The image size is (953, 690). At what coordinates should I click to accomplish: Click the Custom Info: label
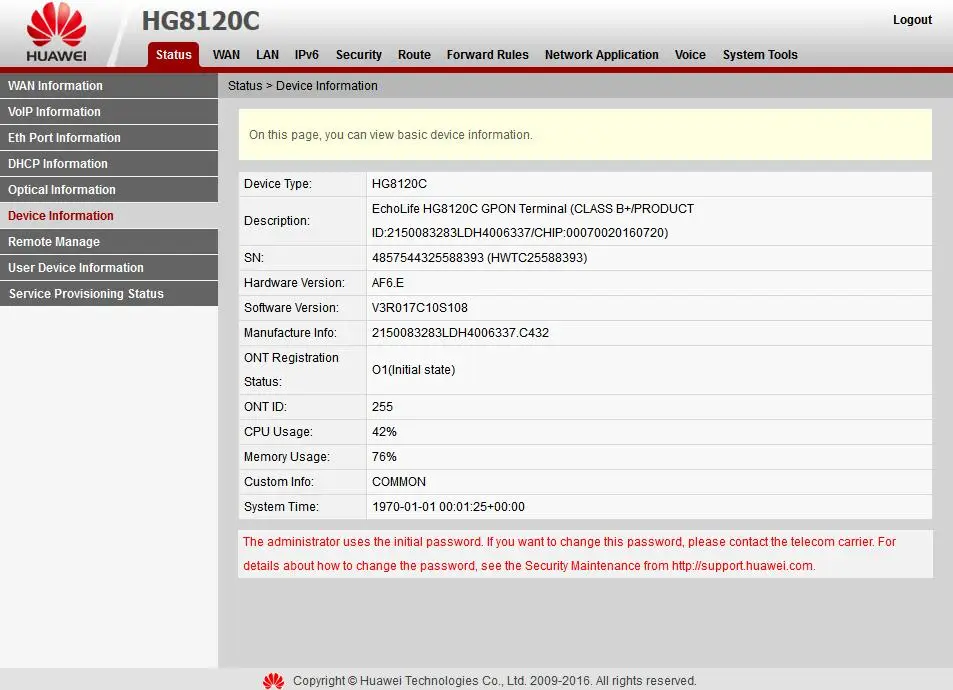click(279, 481)
